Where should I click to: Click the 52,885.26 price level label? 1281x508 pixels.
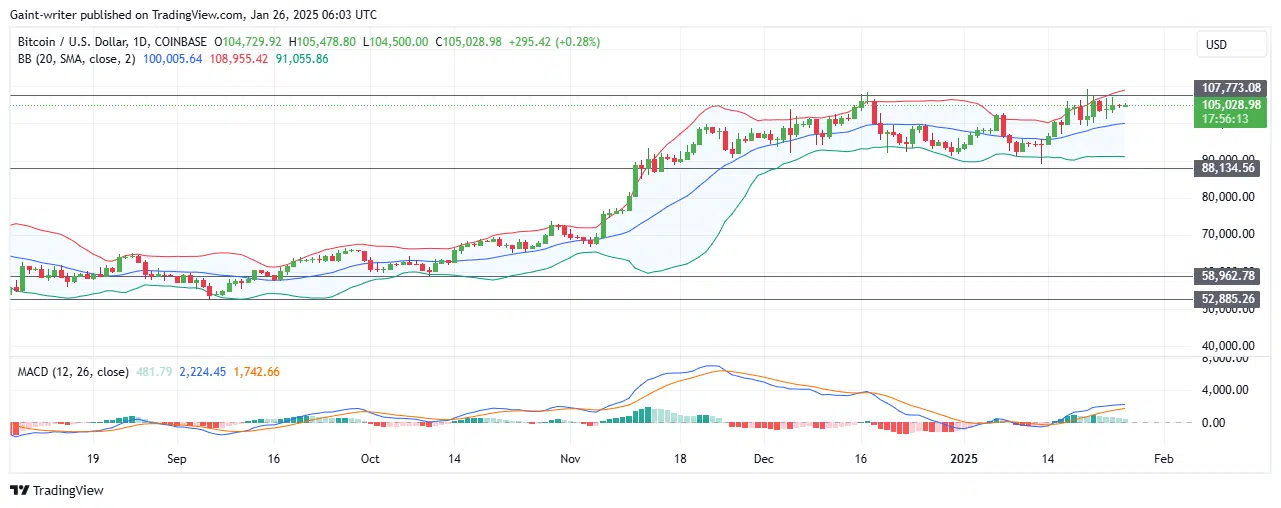(x=1226, y=299)
